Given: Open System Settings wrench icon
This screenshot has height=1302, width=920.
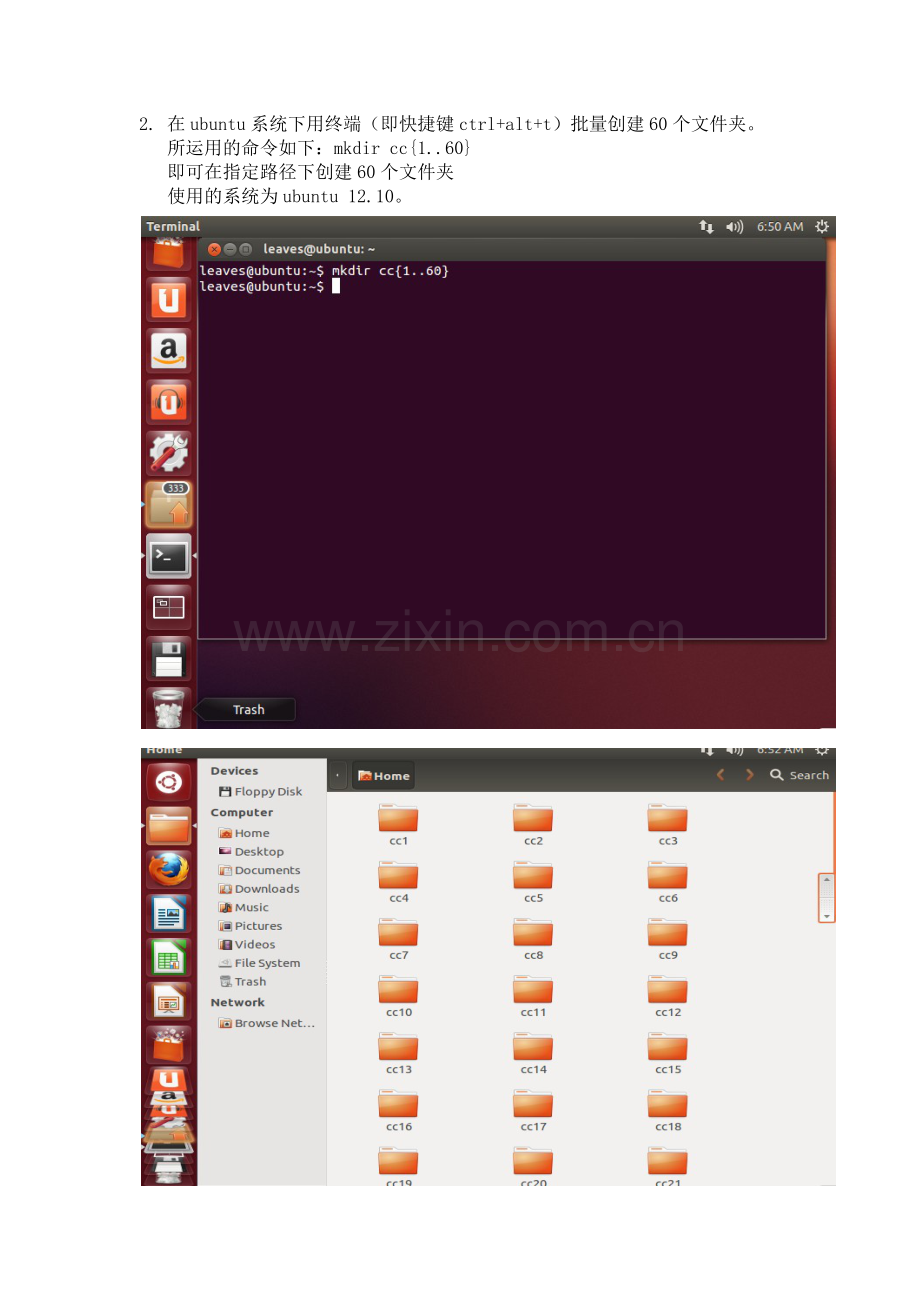Looking at the screenshot, I should pos(168,453).
